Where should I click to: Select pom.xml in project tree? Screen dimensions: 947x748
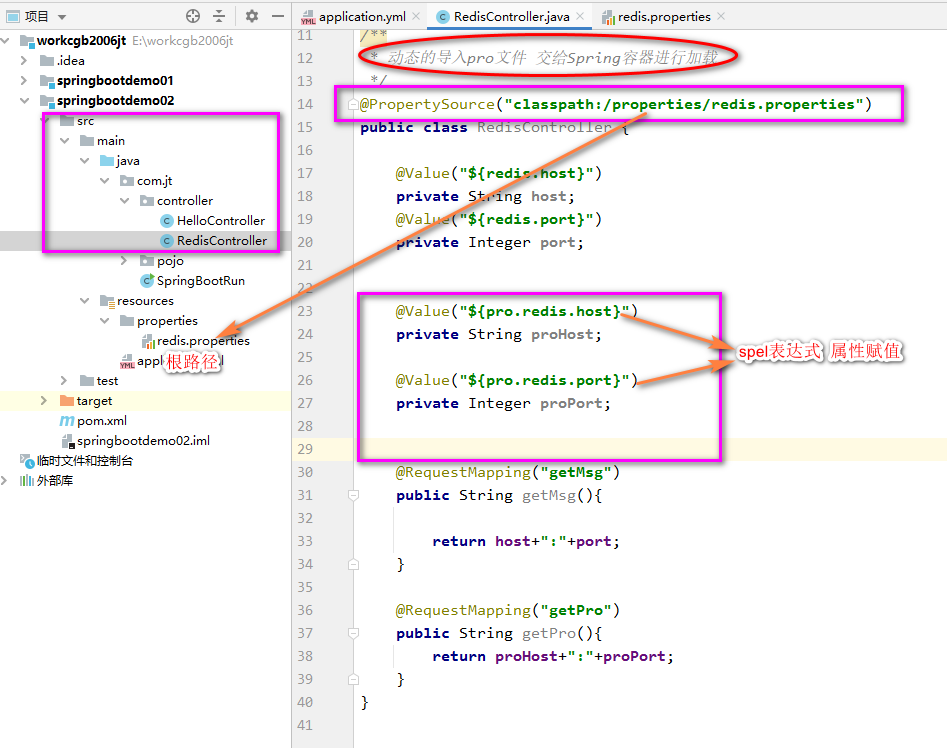coord(101,421)
